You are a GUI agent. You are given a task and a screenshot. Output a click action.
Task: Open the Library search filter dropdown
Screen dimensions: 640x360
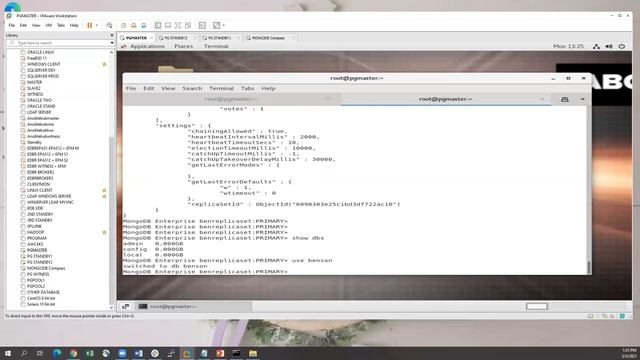[112, 43]
